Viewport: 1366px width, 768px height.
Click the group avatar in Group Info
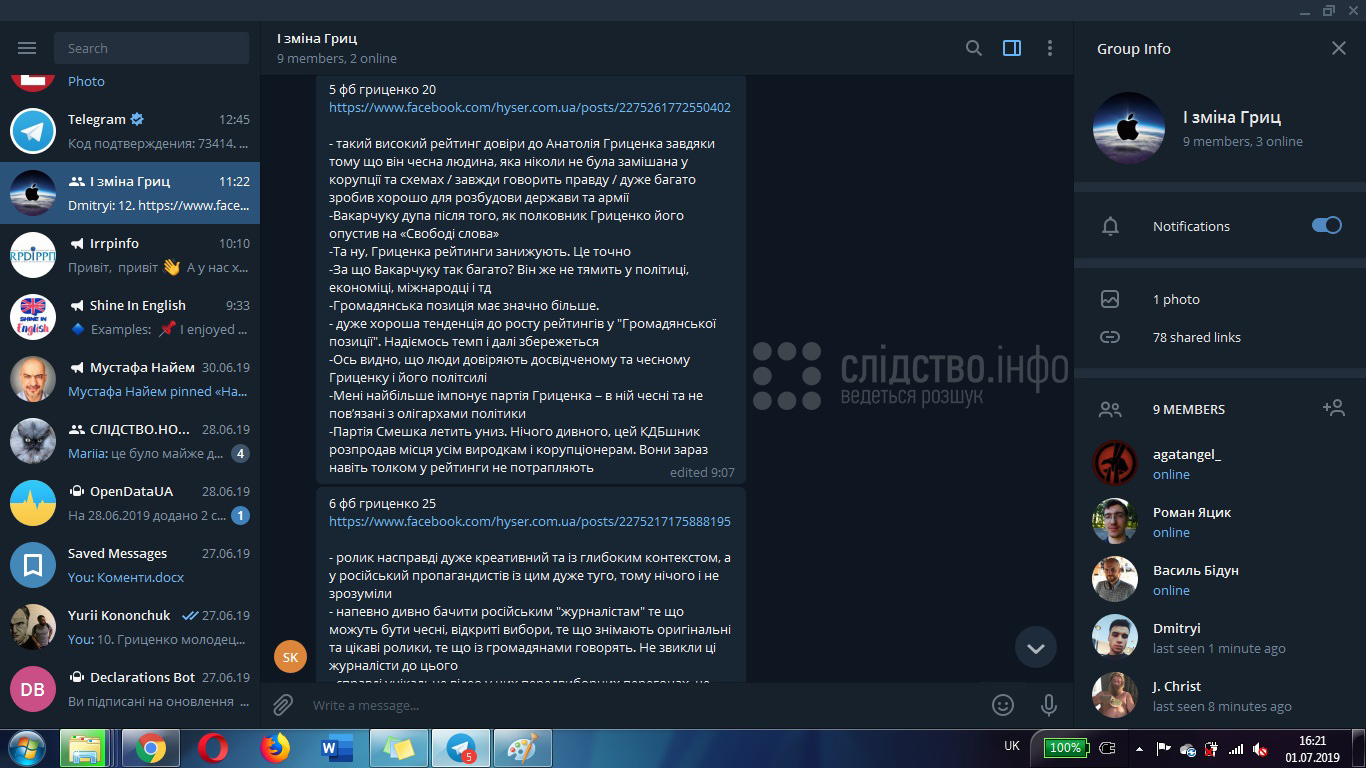(1129, 128)
